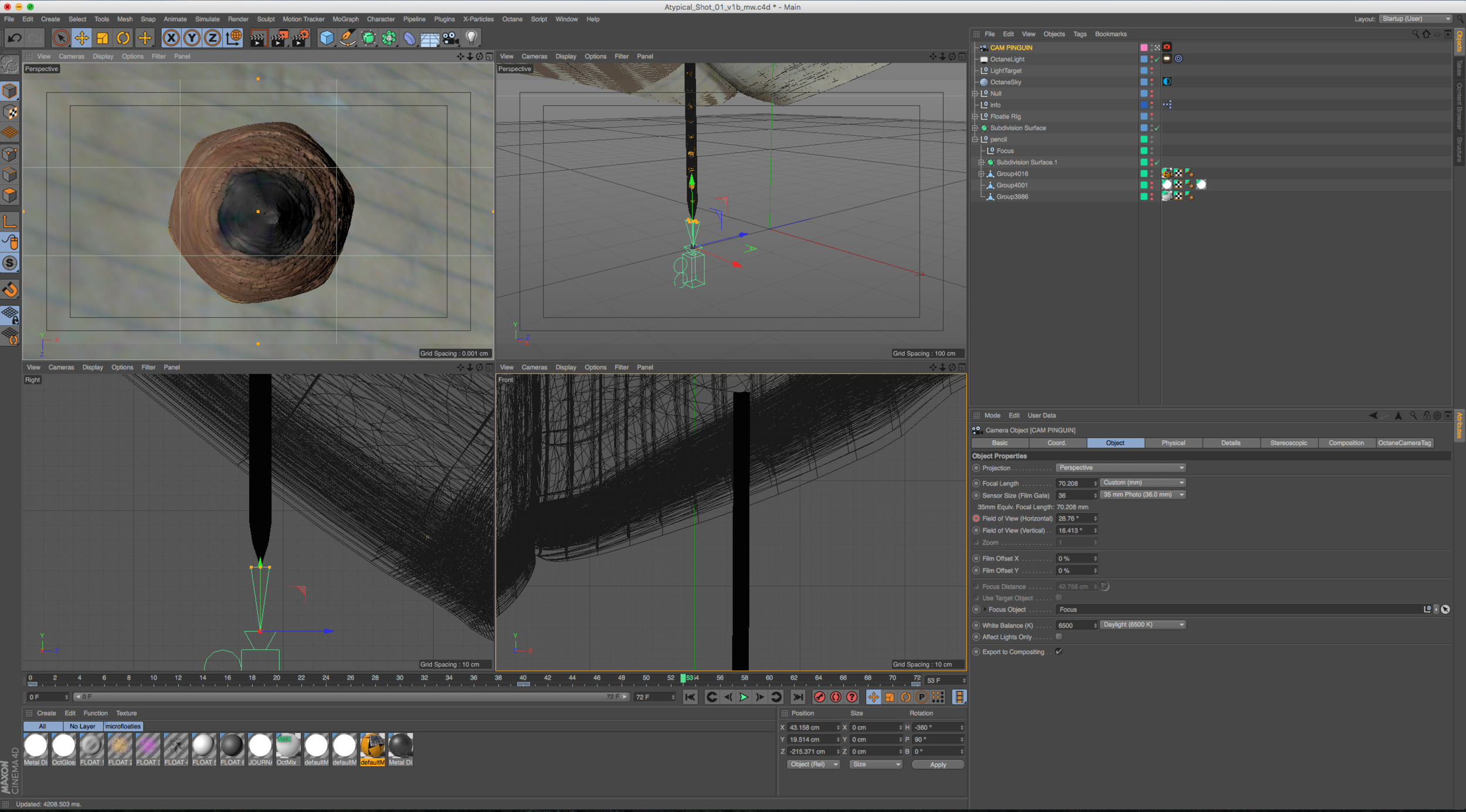Add a Light object from toolbar
Screen dimensions: 1466x812
pyautogui.click(x=471, y=38)
